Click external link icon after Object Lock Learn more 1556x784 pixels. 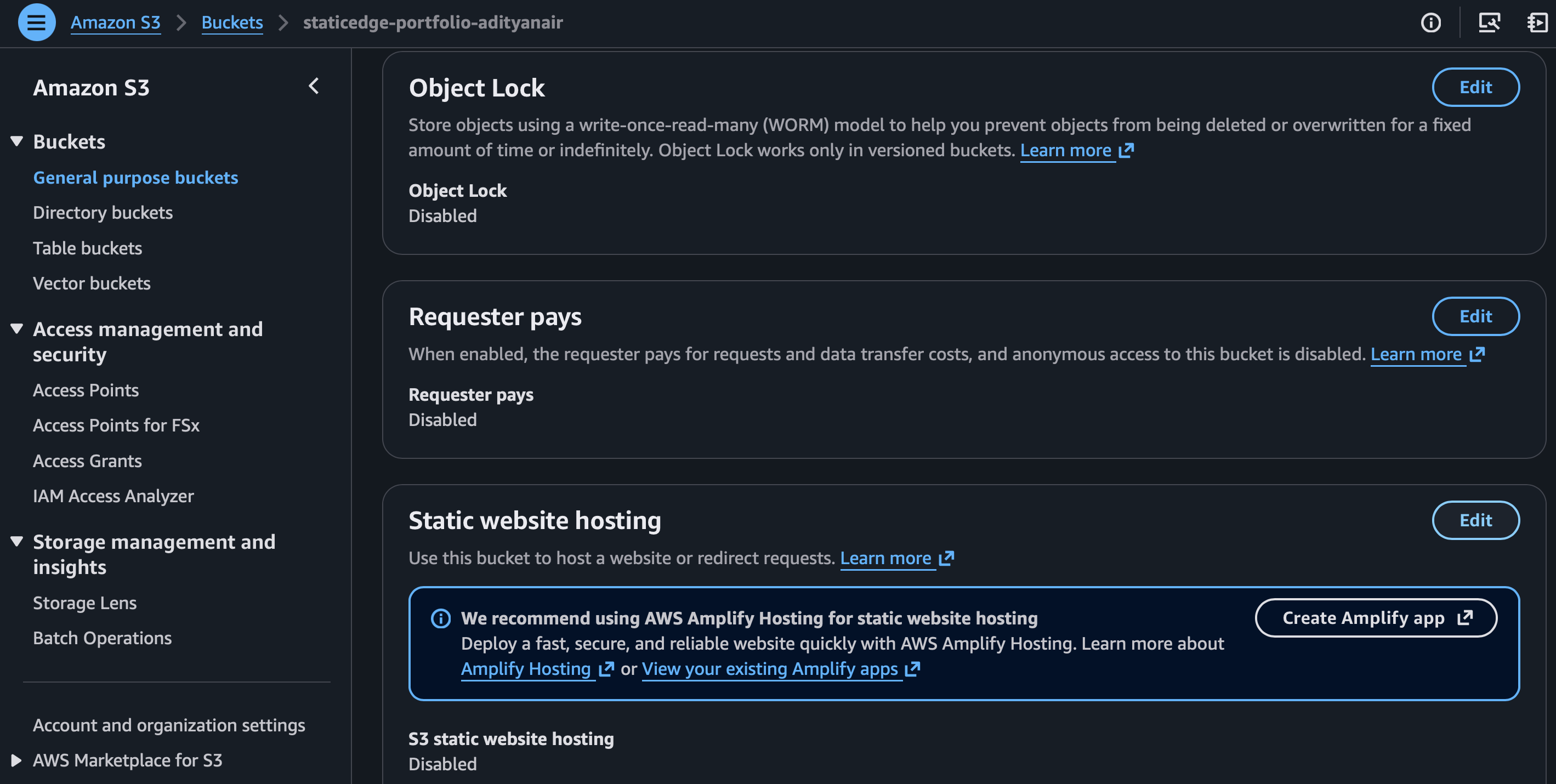[1126, 150]
